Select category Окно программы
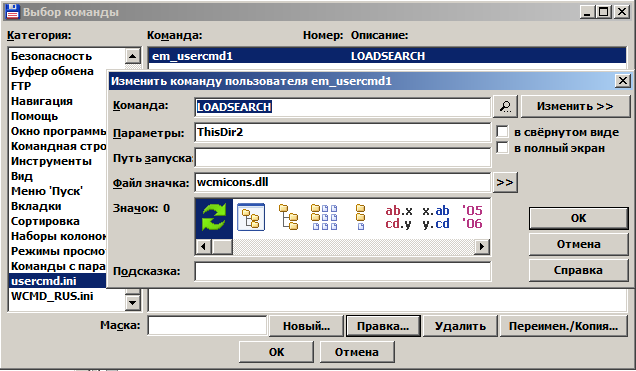 (x=58, y=131)
